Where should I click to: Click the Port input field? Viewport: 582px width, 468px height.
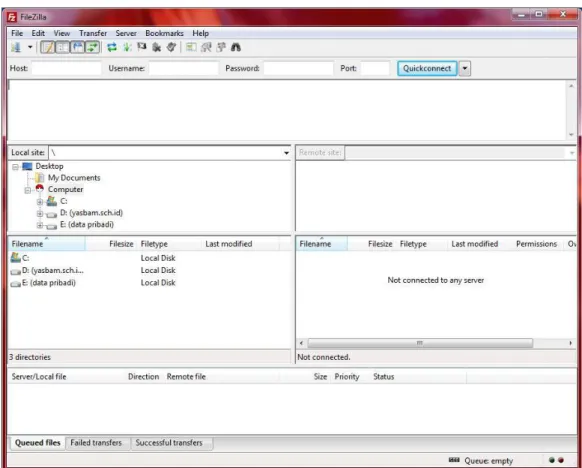coord(375,68)
